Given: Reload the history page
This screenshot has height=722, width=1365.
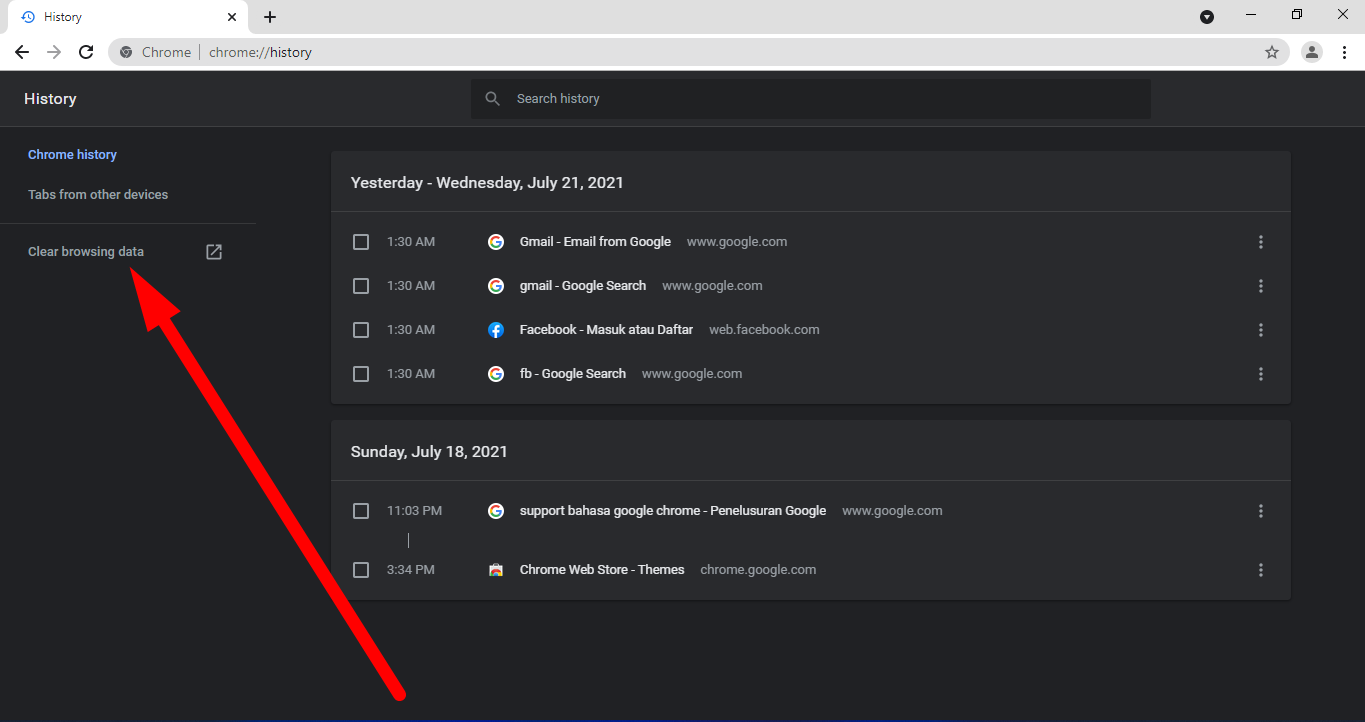Looking at the screenshot, I should pos(86,52).
